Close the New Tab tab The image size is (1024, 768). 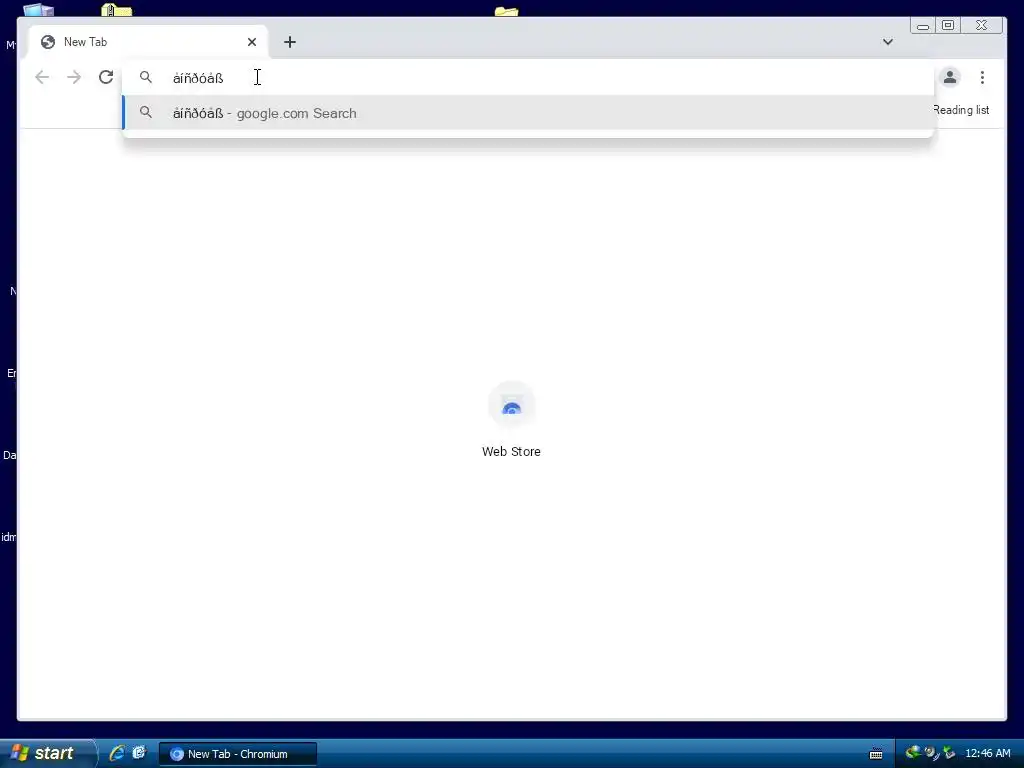click(252, 42)
